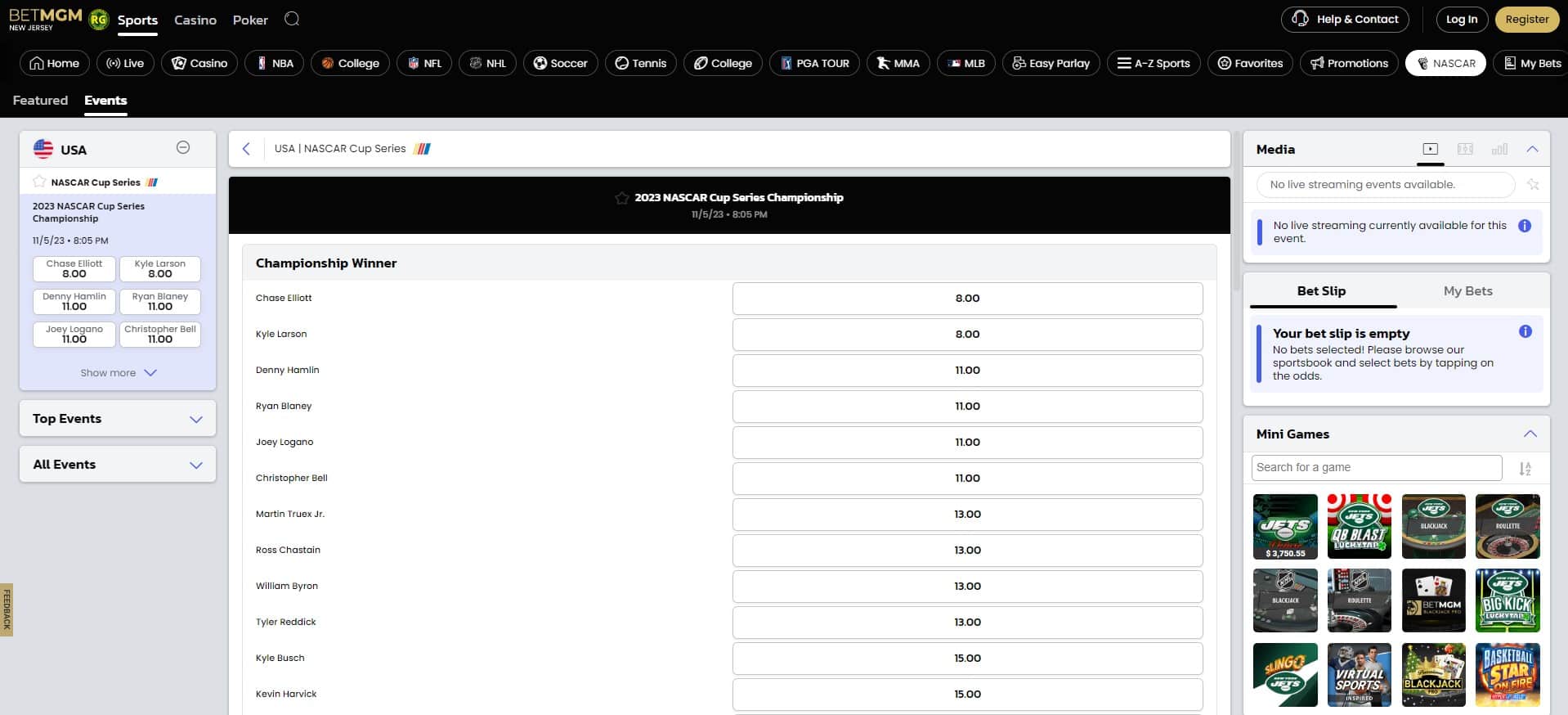Show more odds in the USA panel
Screen dimensions: 1568x715
(x=118, y=373)
